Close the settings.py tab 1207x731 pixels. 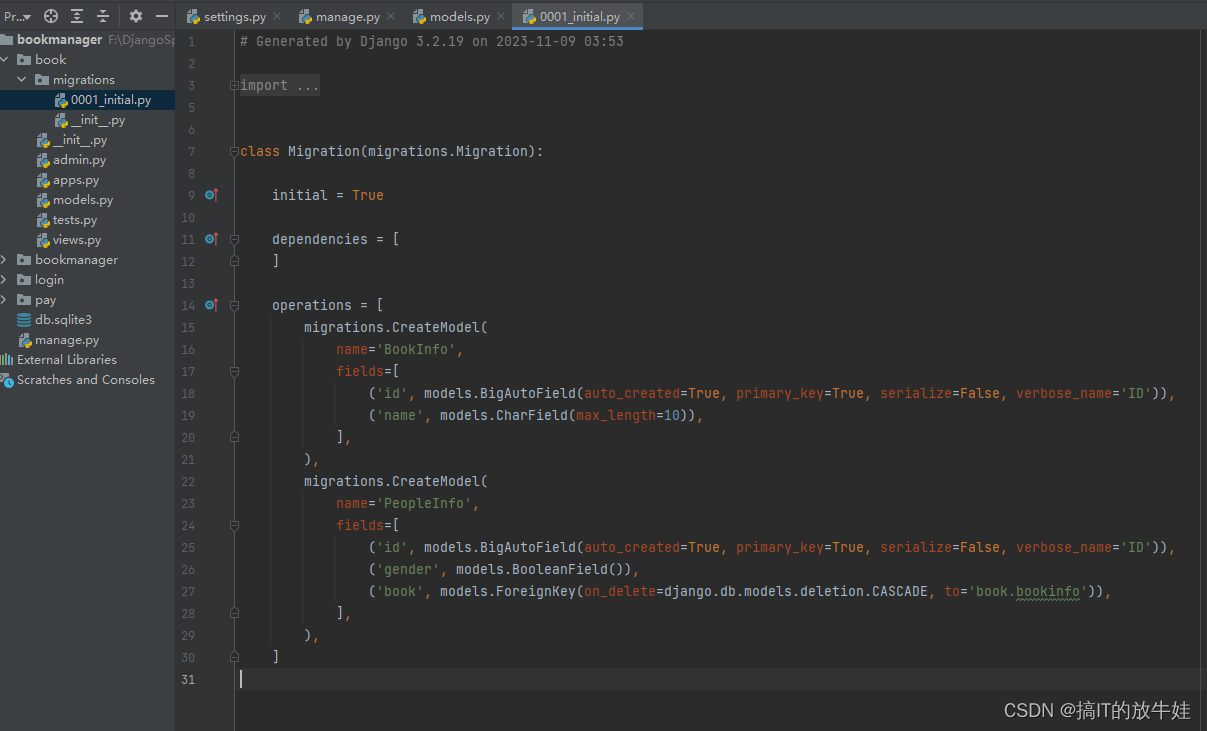[x=277, y=17]
